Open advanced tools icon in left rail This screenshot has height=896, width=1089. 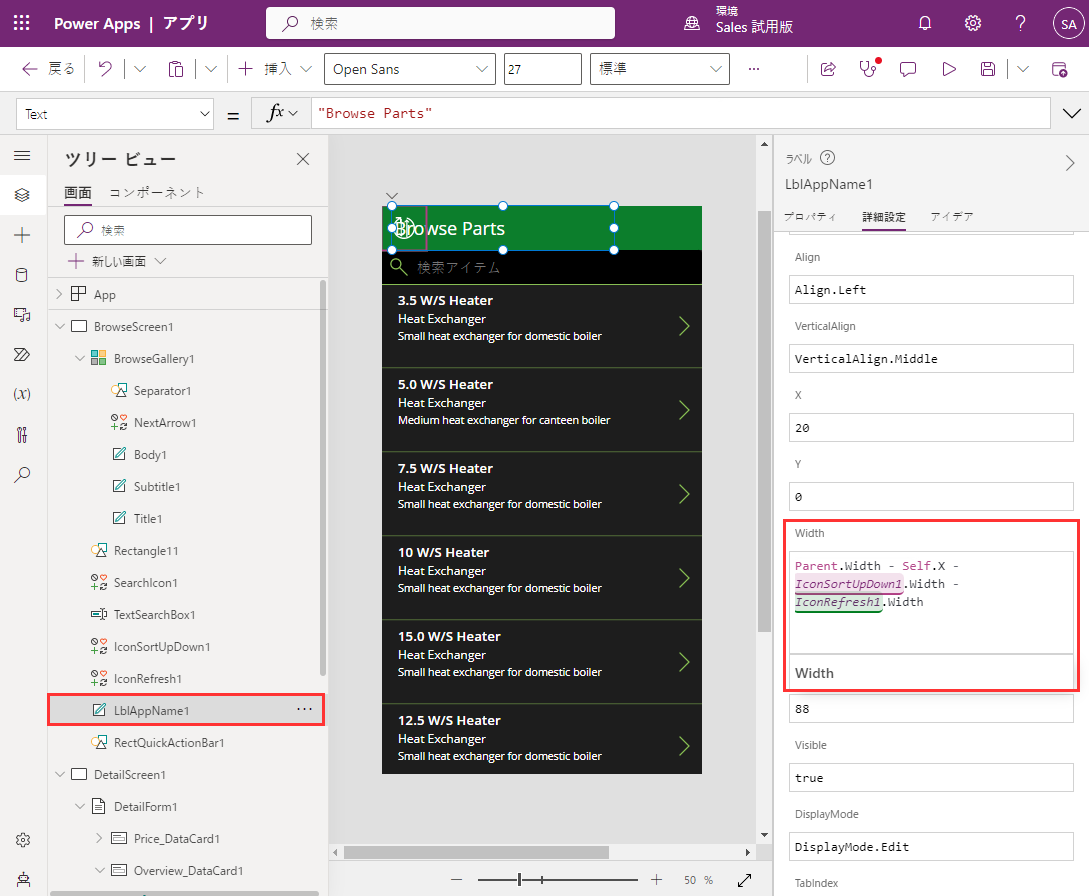pyautogui.click(x=22, y=435)
